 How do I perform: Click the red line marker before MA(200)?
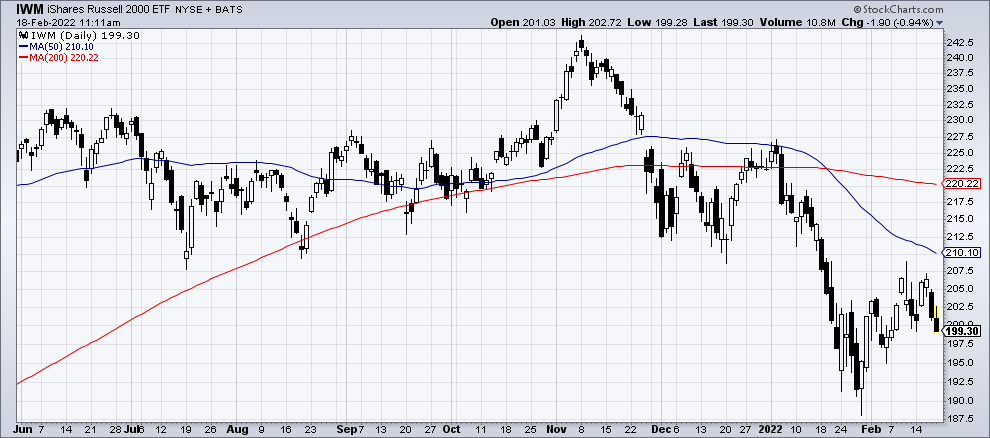(23, 57)
